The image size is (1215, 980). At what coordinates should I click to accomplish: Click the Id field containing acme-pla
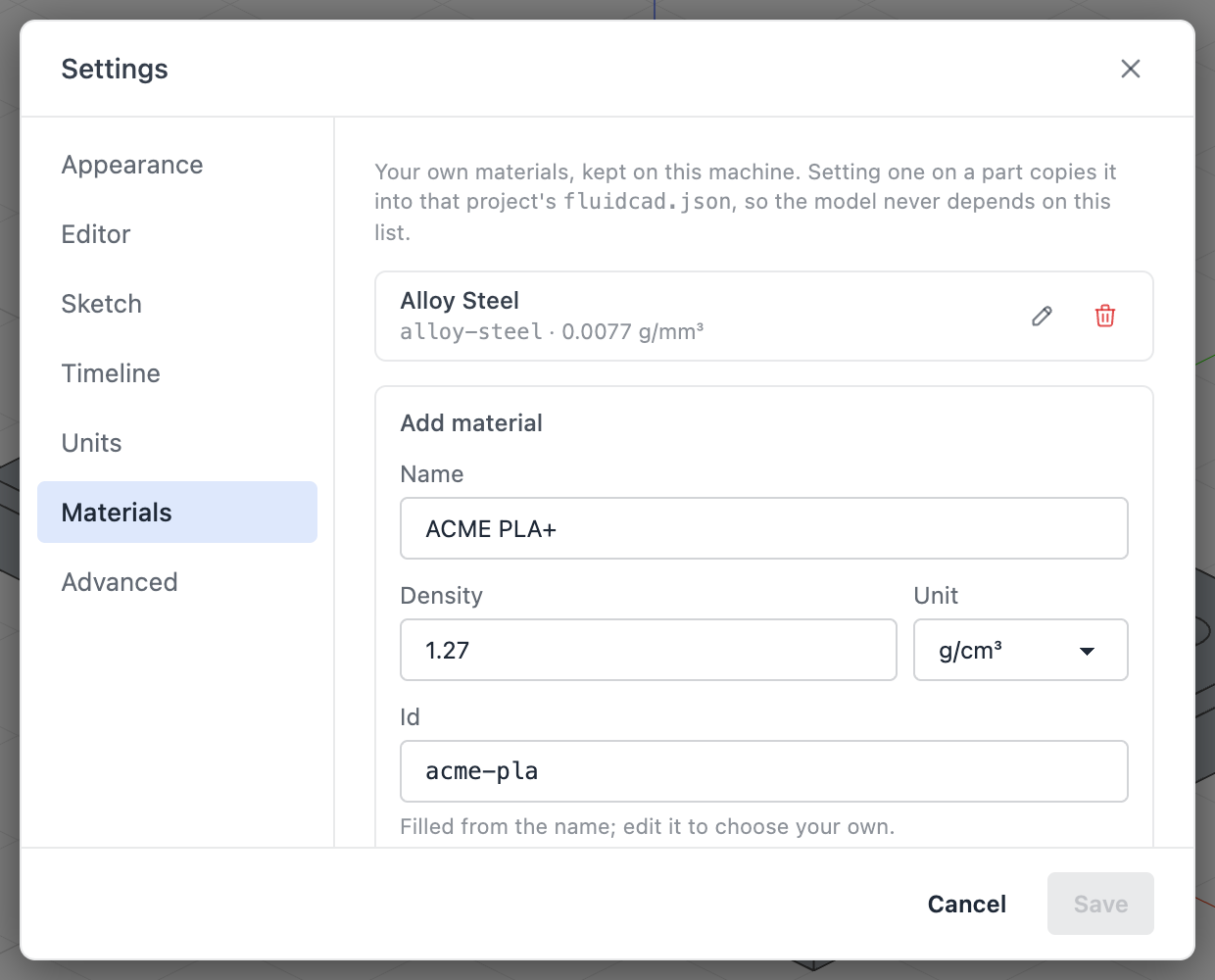[764, 771]
